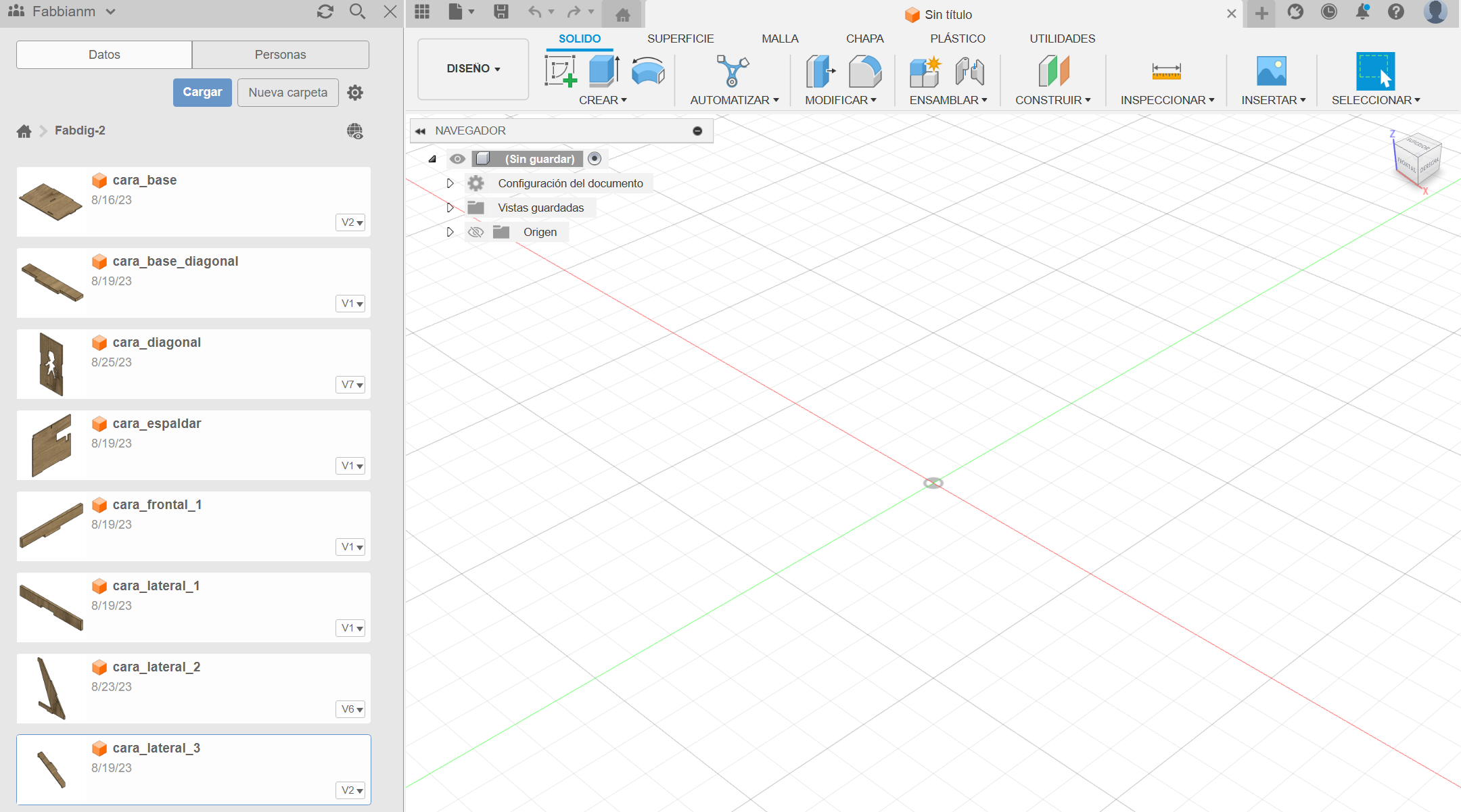Open the cara_espaldar thumbnail
The height and width of the screenshot is (812, 1461).
tap(51, 445)
